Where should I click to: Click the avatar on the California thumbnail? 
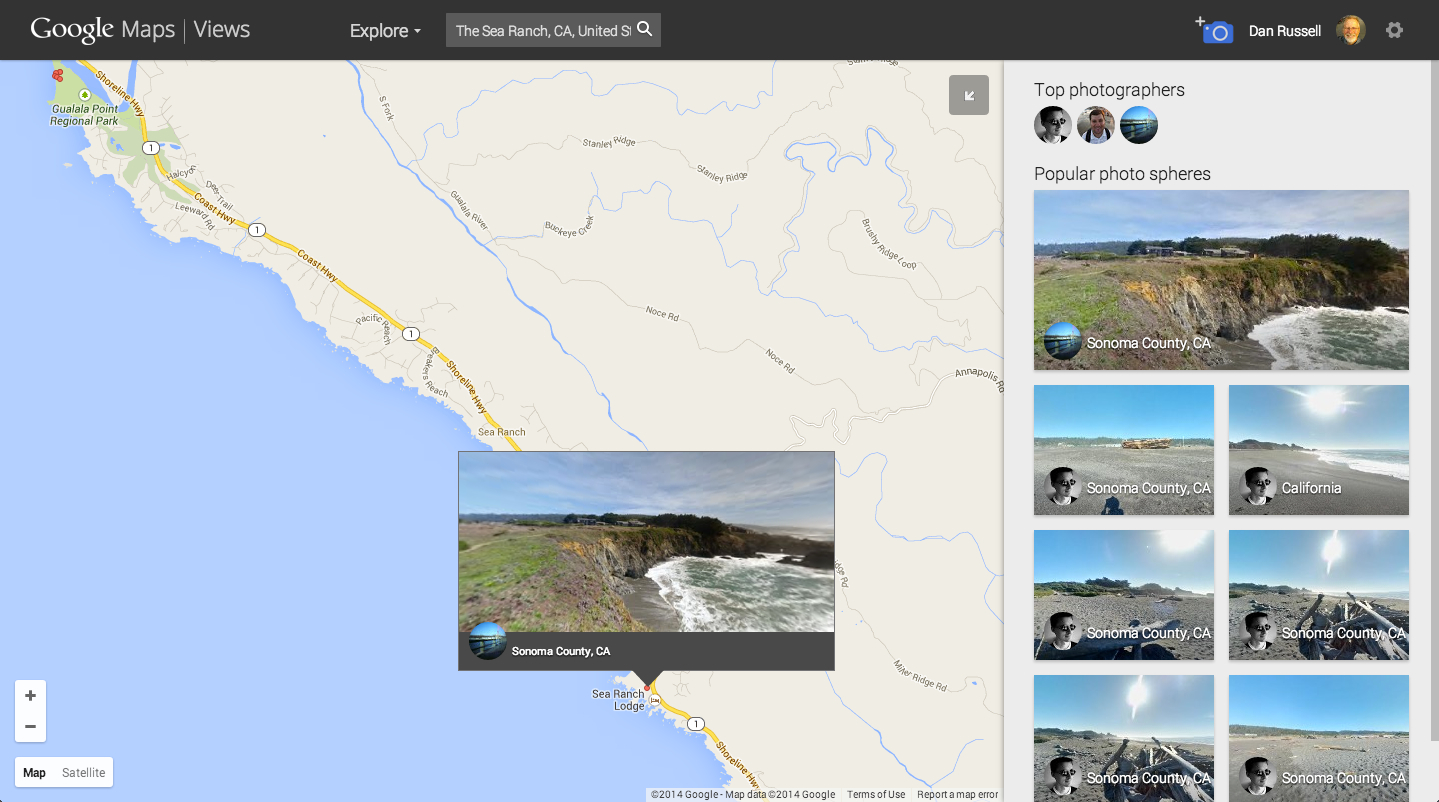(1258, 486)
